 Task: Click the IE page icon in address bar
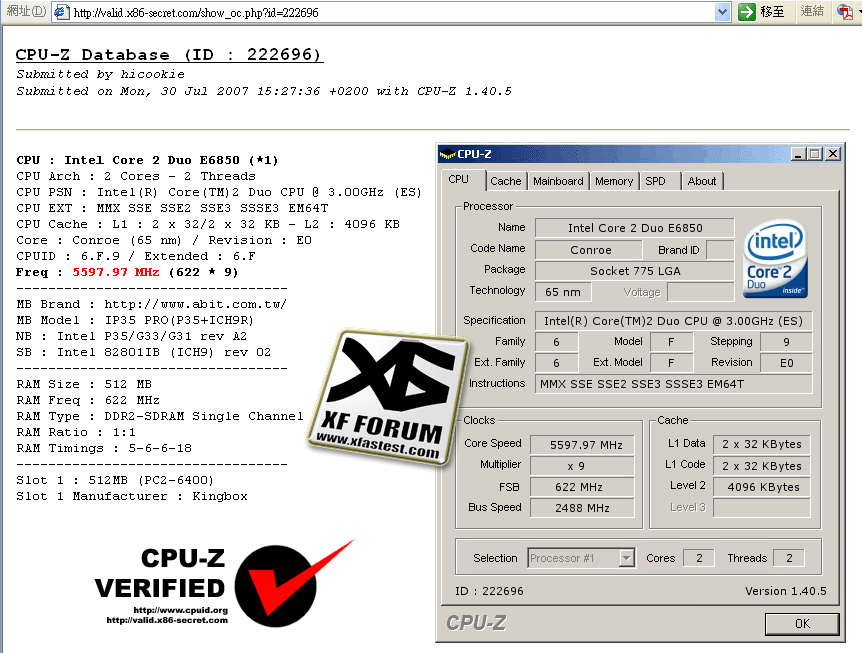[x=62, y=12]
